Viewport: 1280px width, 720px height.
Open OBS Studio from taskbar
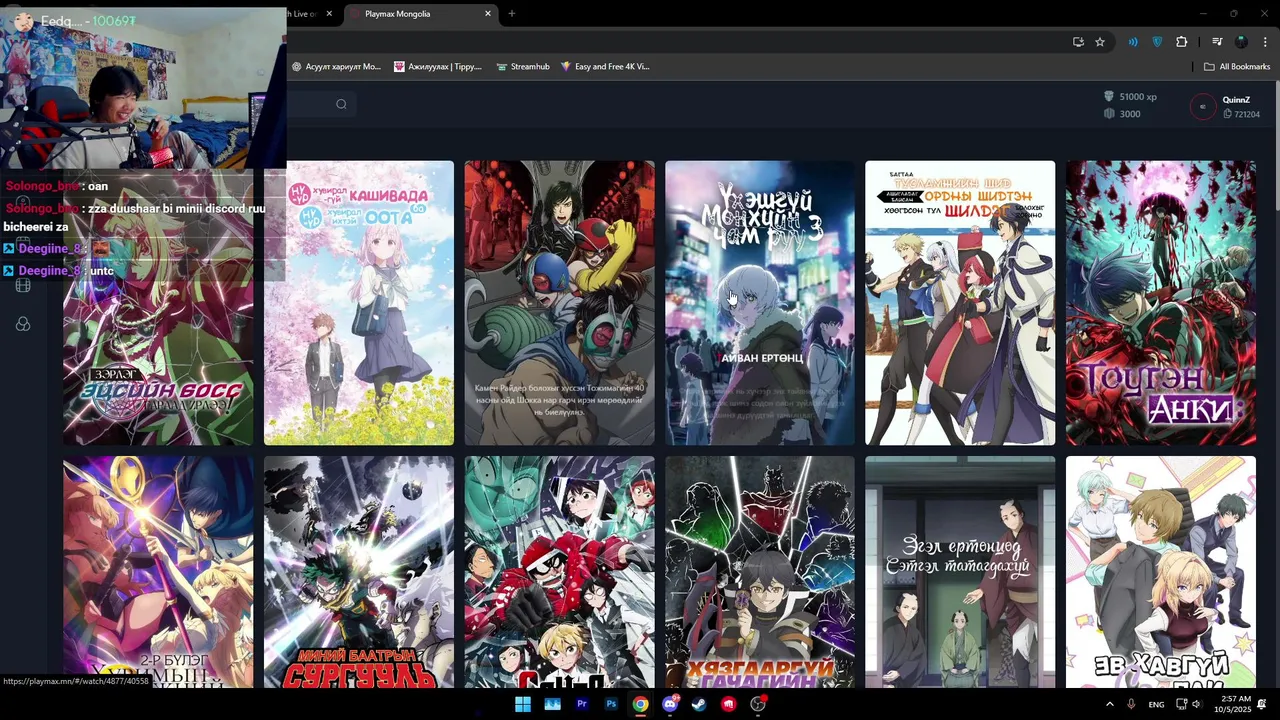coord(758,704)
